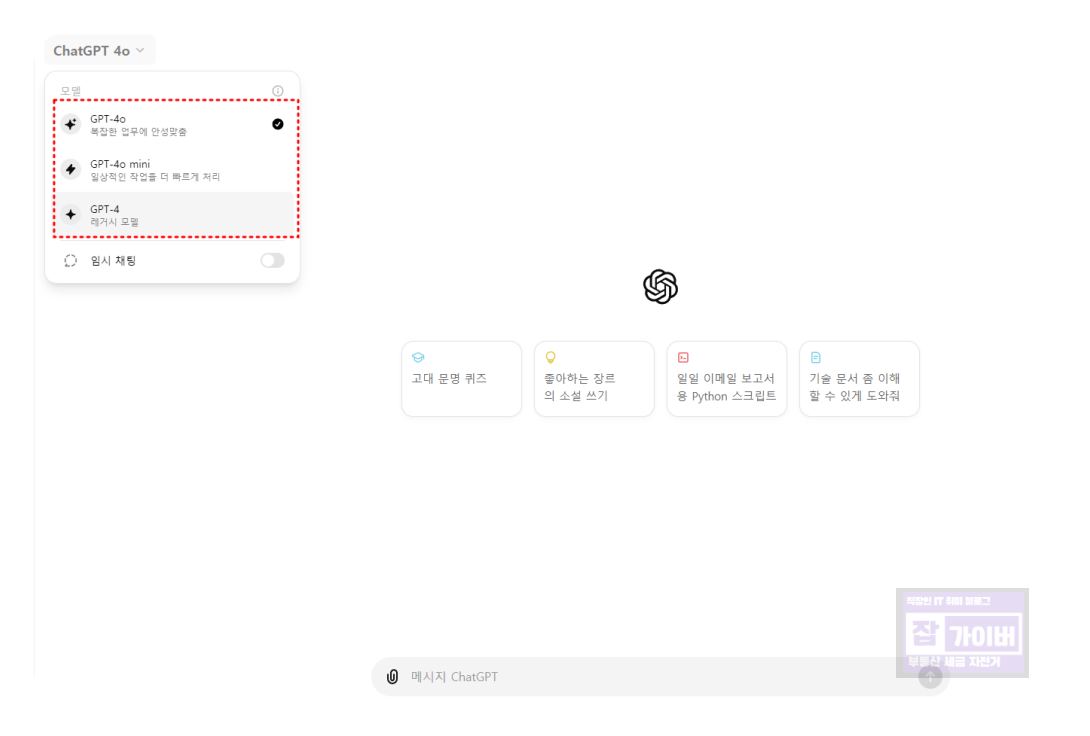
Task: Click the document icon on tech docs card
Action: [815, 357]
